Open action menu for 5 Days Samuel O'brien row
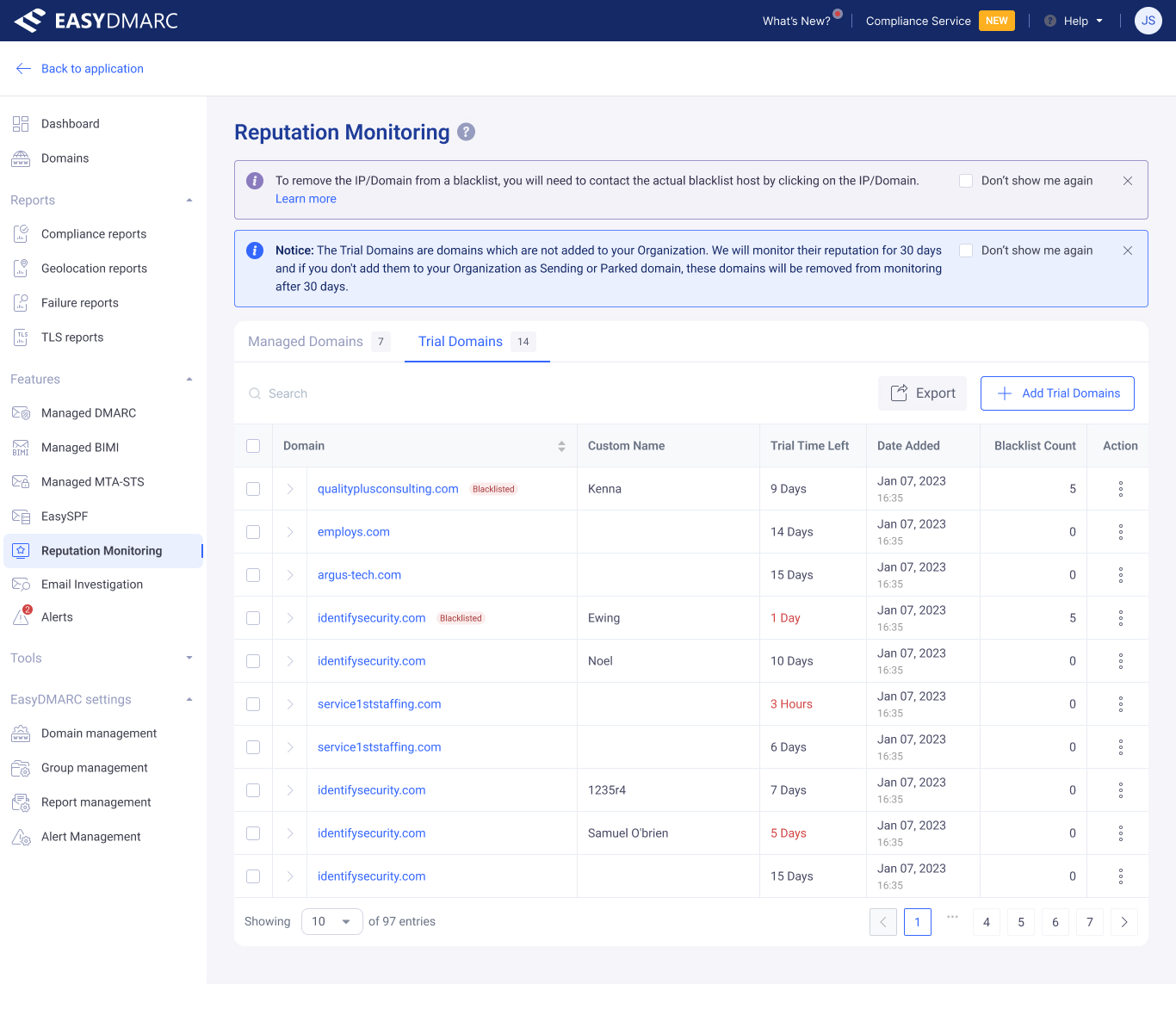1176x1015 pixels. (x=1121, y=833)
